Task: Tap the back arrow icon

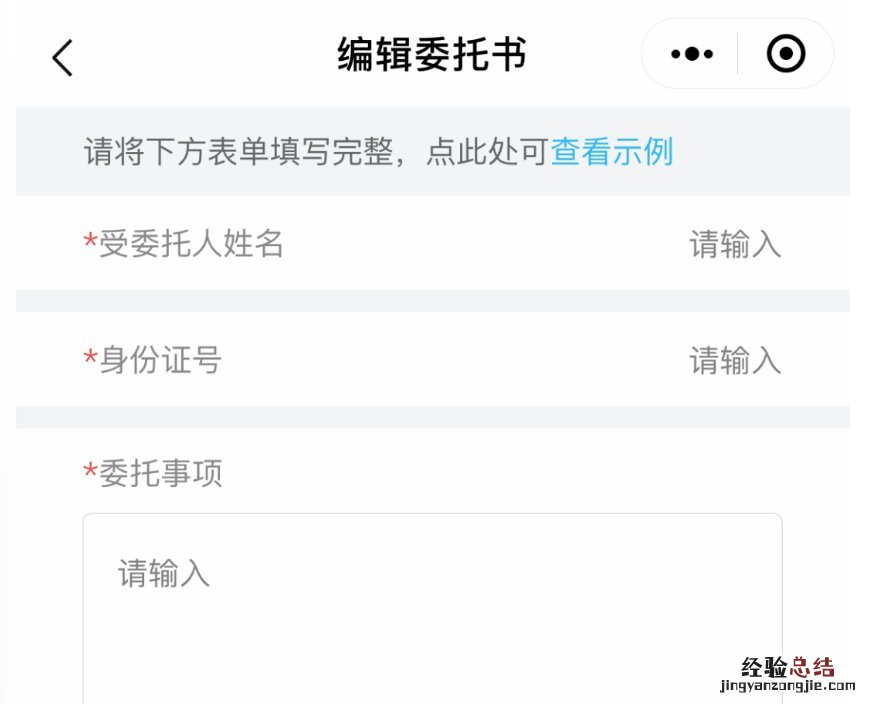Action: (63, 57)
